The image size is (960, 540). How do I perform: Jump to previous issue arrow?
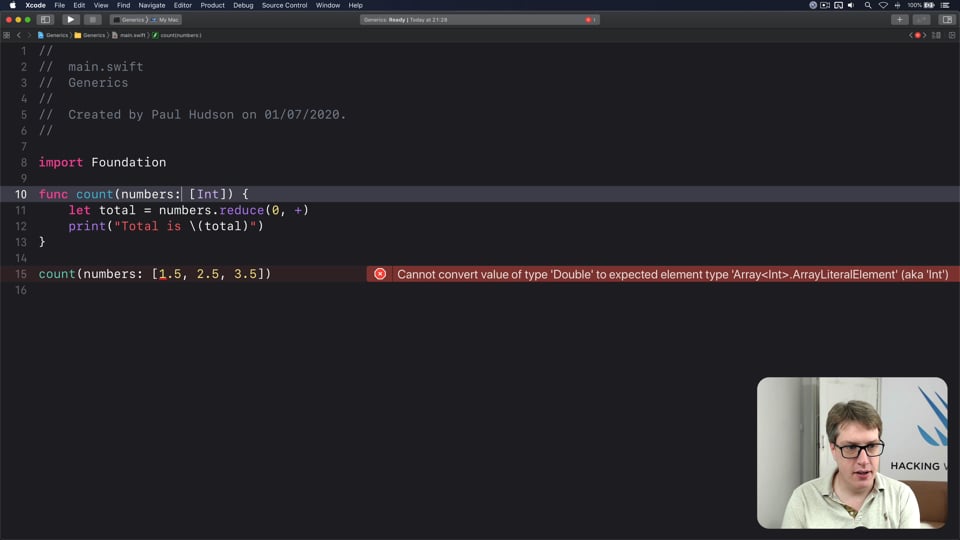(x=910, y=35)
